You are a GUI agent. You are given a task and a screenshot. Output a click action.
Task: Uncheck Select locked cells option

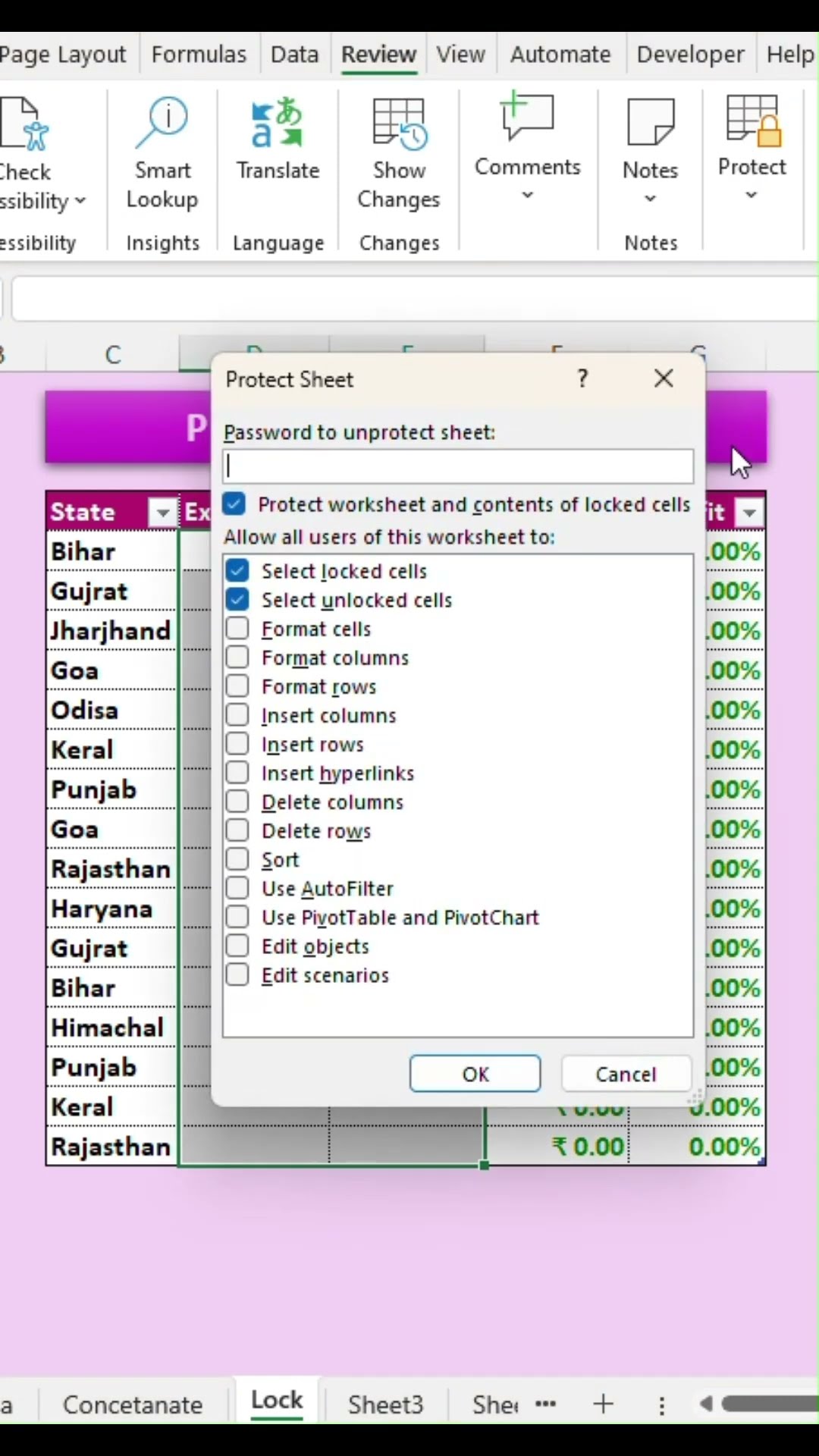pyautogui.click(x=237, y=571)
